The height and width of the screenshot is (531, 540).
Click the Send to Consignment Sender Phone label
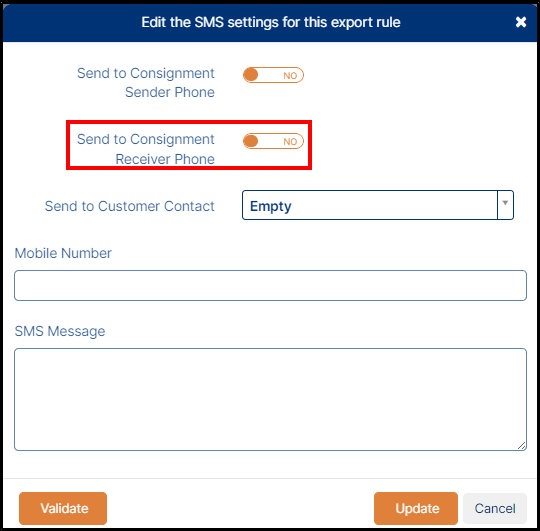click(x=146, y=83)
